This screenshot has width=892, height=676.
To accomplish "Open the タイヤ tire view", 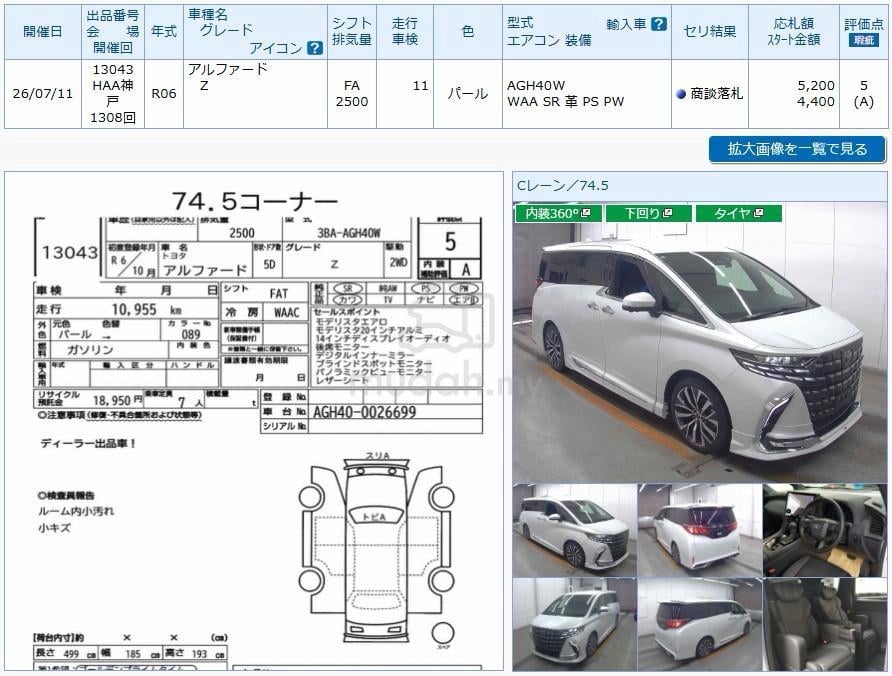I will point(739,213).
